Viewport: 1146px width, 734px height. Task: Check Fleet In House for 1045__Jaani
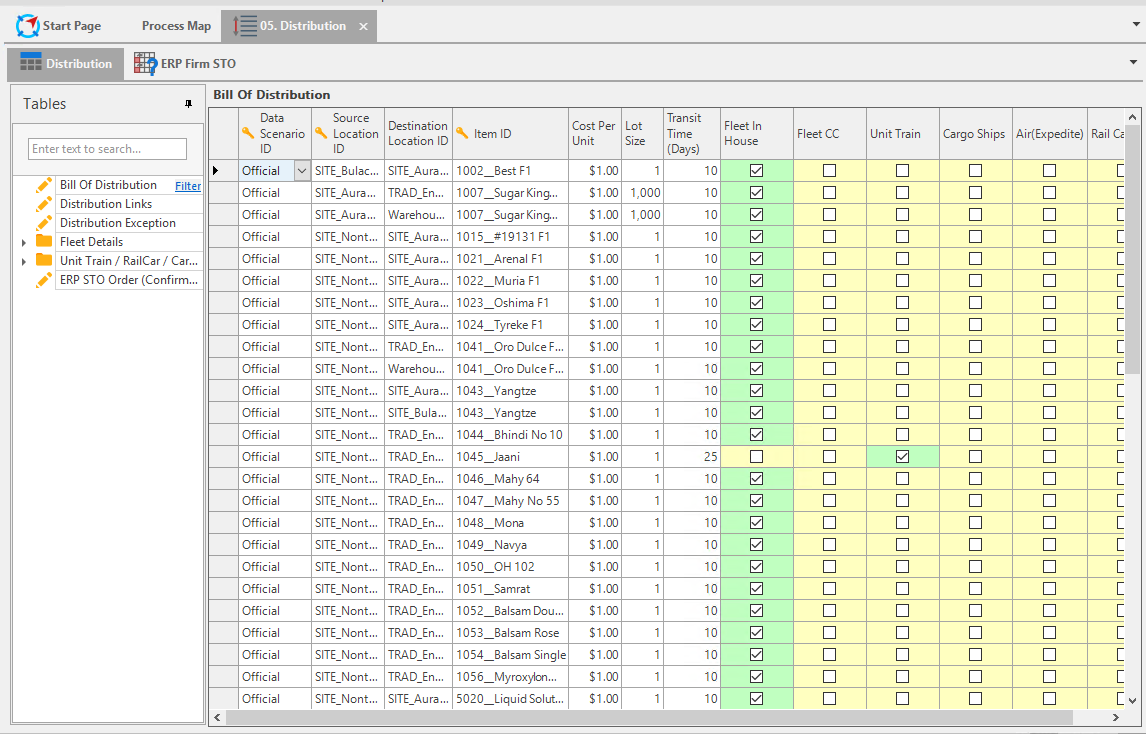pos(756,456)
